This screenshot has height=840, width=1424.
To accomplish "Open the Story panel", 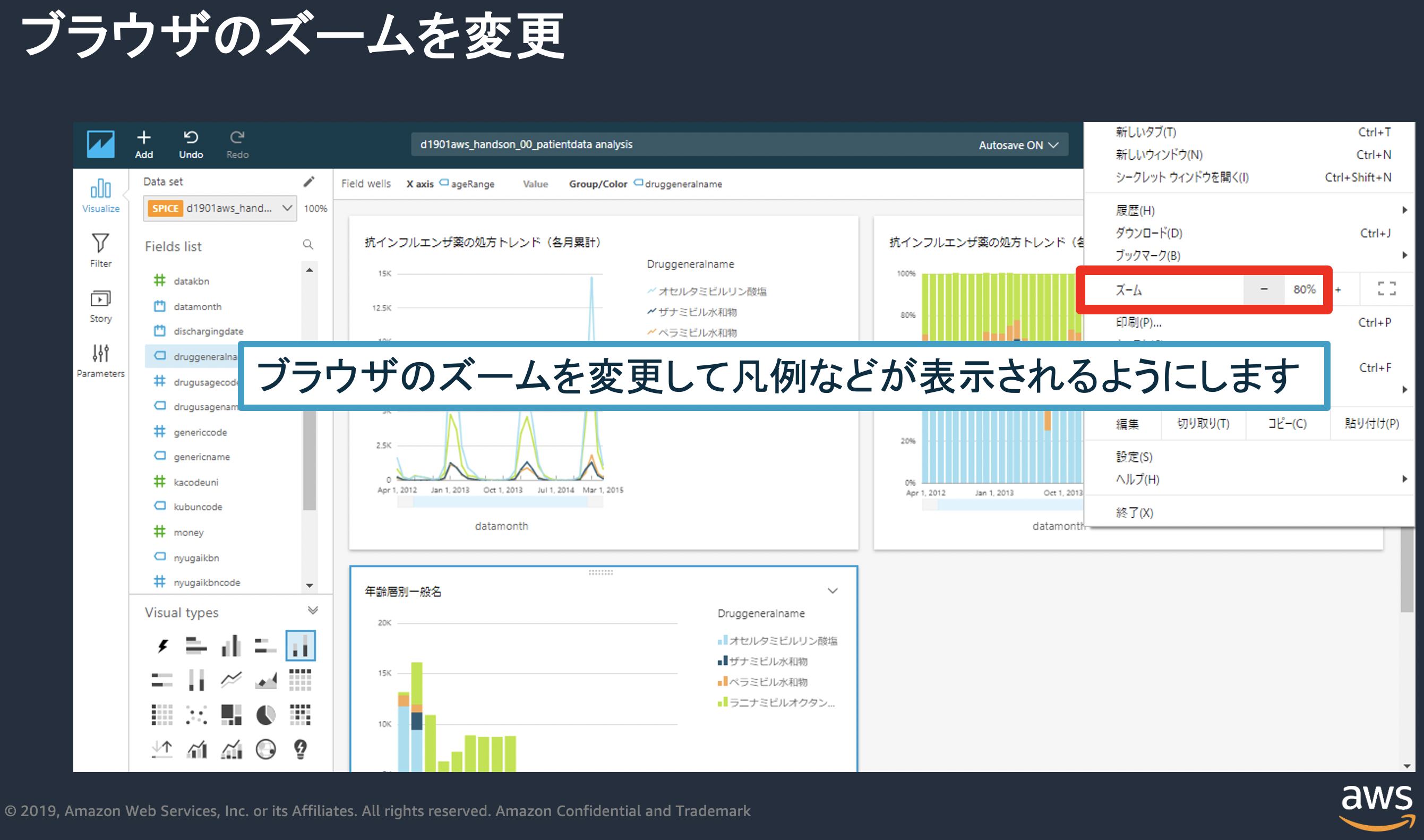I will (101, 306).
